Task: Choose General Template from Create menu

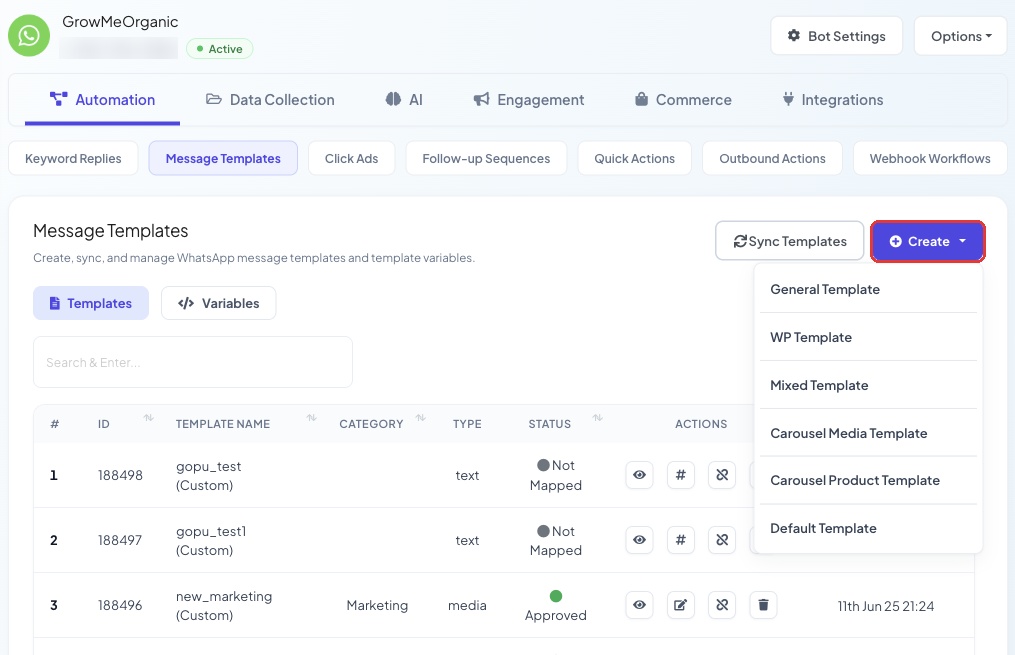Action: (868, 289)
